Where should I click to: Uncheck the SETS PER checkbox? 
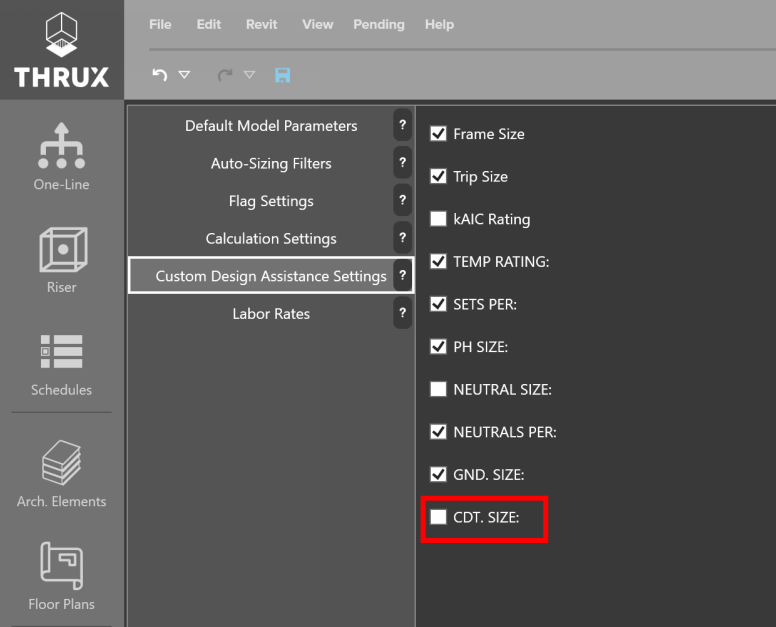coord(438,304)
